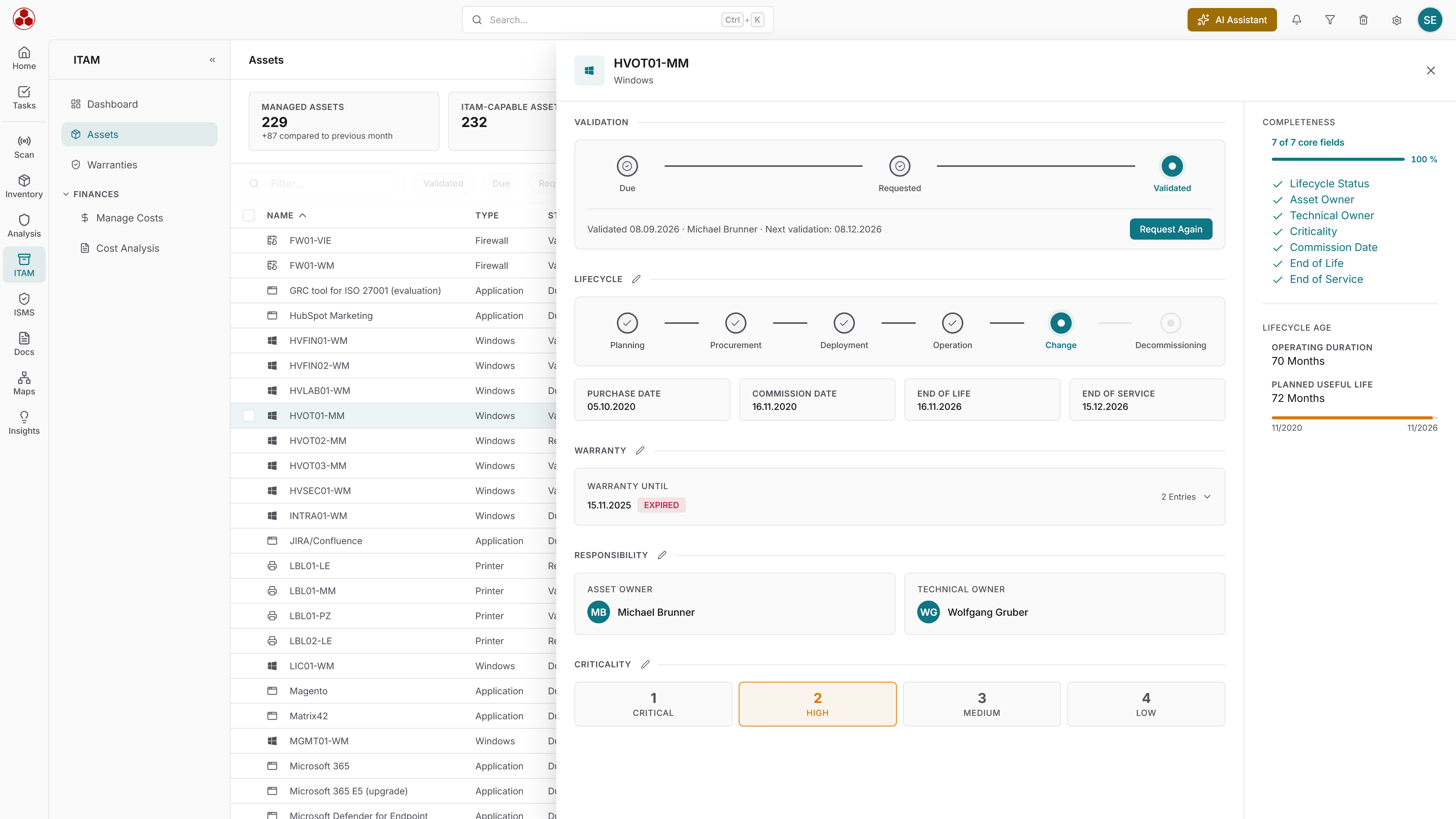Click the filter funnel icon in top bar
This screenshot has width=1456, height=819.
pyautogui.click(x=1330, y=20)
